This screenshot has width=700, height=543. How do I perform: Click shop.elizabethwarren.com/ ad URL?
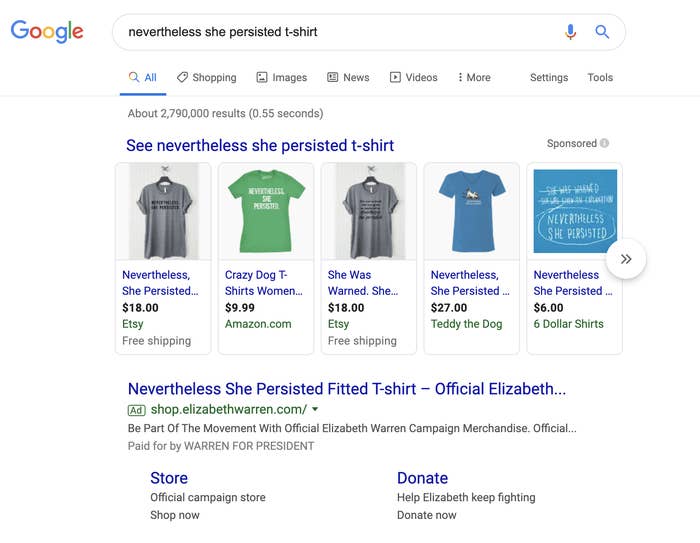[x=229, y=409]
